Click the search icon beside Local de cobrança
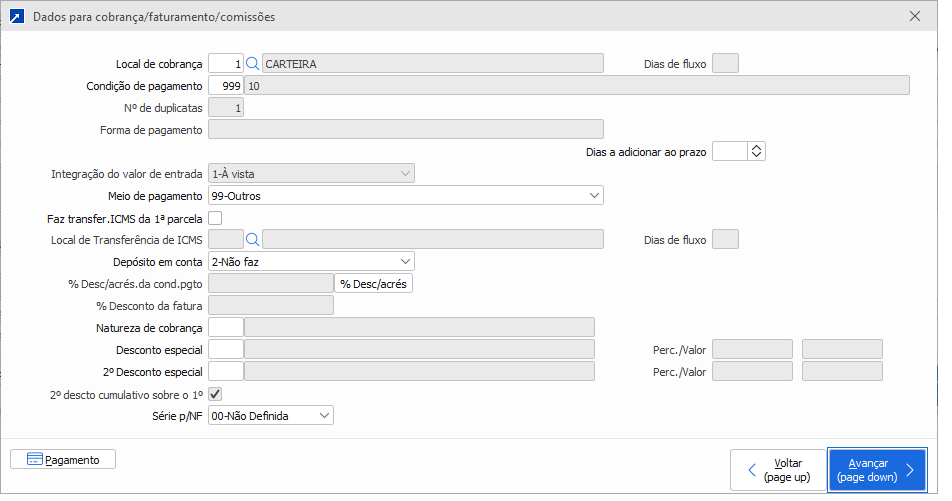Viewport: 952px width, 501px height. tap(253, 63)
